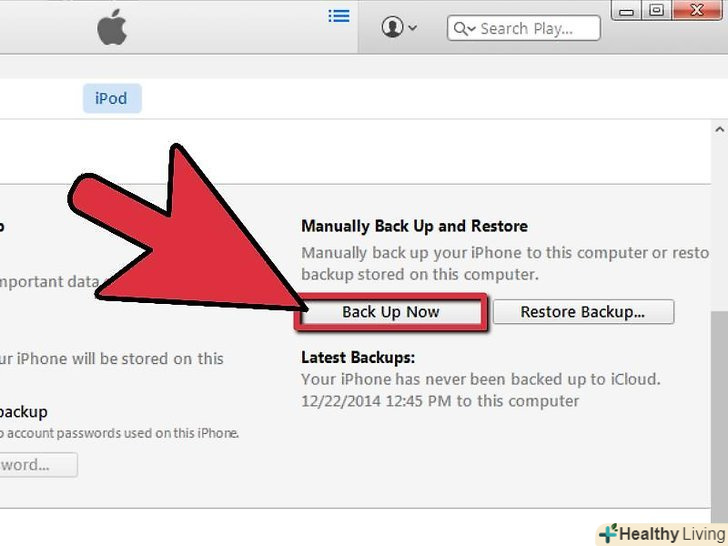Click the scrollbar track above the thumb

click(719, 224)
